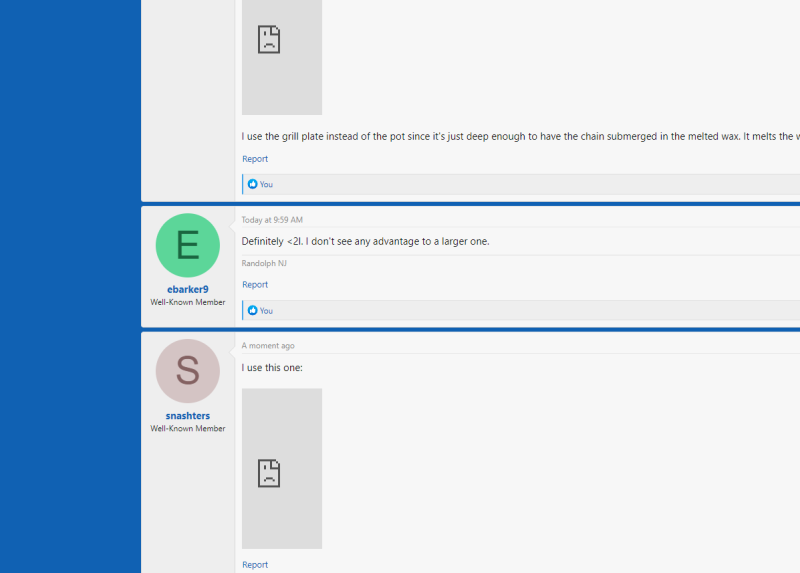
Task: Click "You" in ebarker9's likes bar
Action: 266,310
